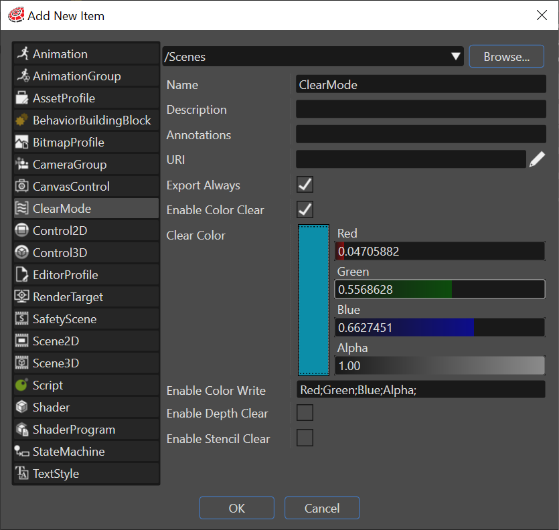This screenshot has width=559, height=530.
Task: Expand the /Scenes path dropdown arrow
Action: 455,56
